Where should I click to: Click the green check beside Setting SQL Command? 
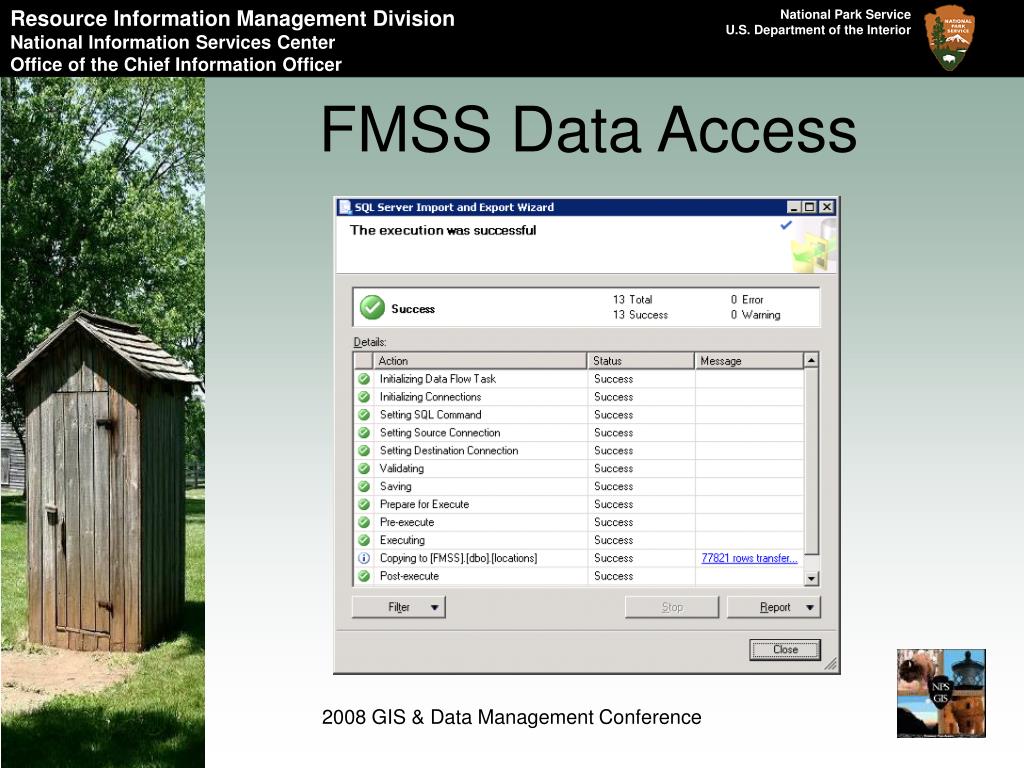click(x=364, y=415)
